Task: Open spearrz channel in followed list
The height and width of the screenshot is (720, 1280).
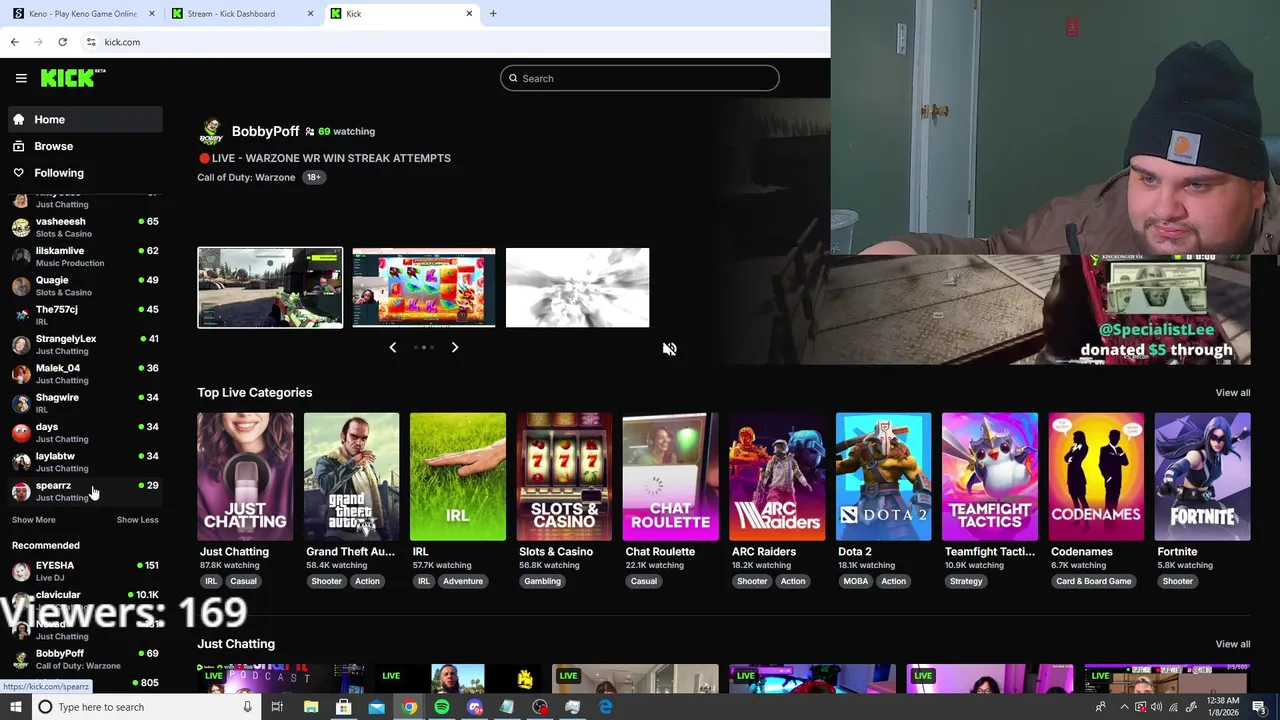Action: click(85, 491)
